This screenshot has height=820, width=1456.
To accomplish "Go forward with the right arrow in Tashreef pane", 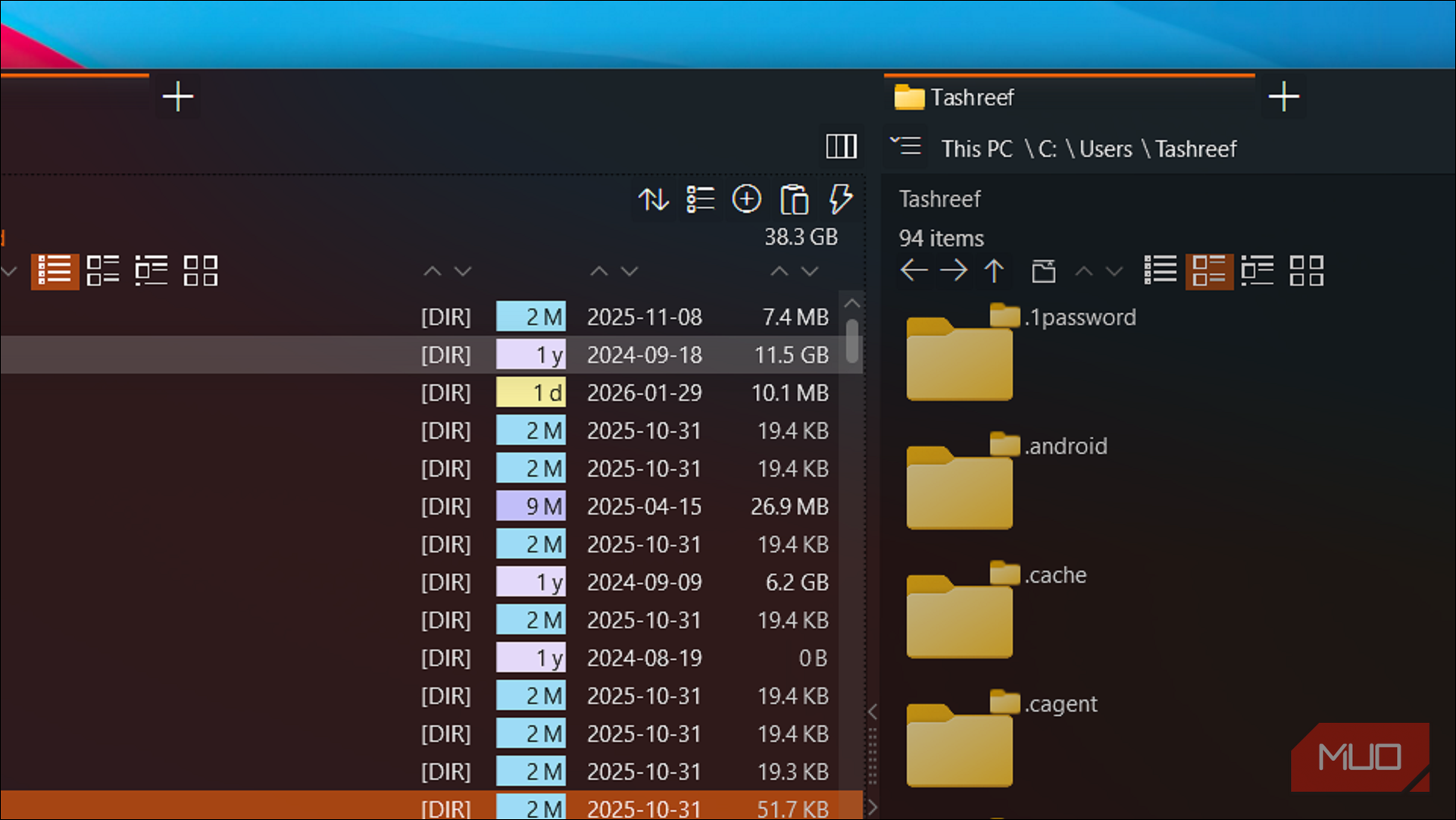I will point(954,270).
